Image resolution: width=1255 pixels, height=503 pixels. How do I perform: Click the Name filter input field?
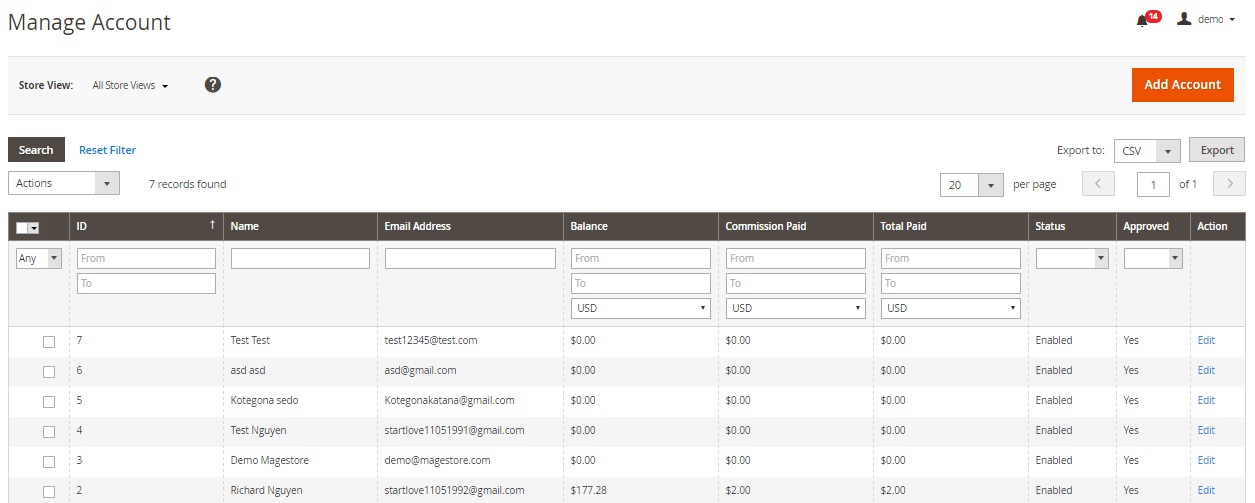click(300, 259)
